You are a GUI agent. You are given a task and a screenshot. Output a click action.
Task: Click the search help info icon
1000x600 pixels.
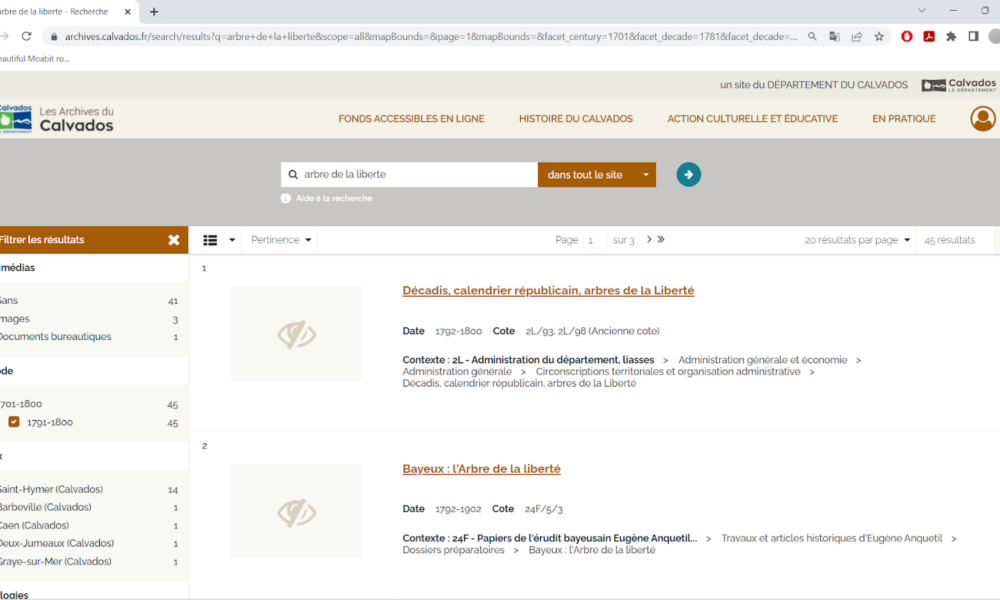tap(286, 198)
